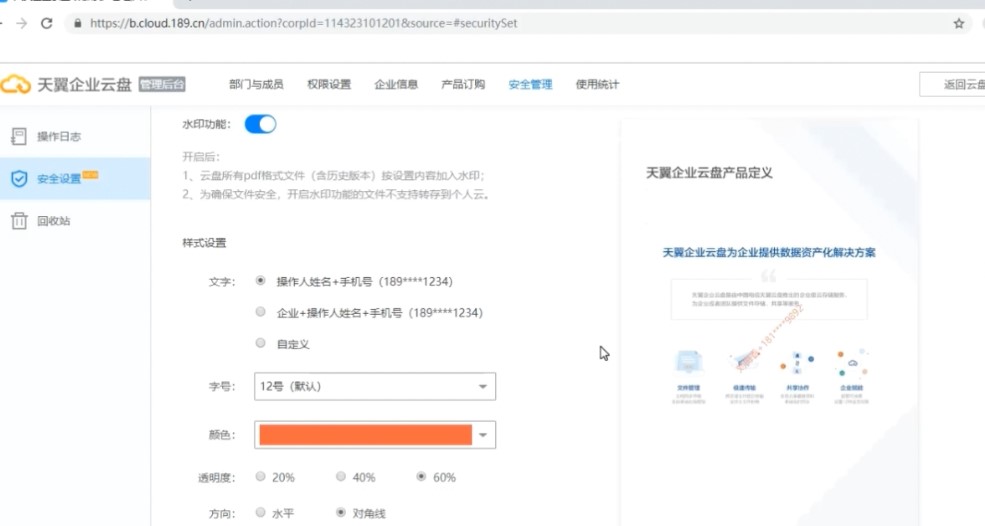Screen dimensions: 985x526
Task: Open 部门与成员 menu
Action: click(x=256, y=84)
